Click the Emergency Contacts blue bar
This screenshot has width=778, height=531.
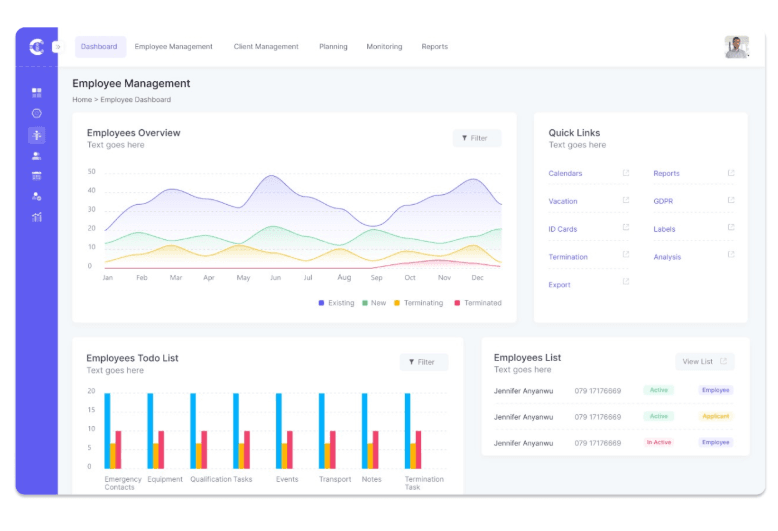point(107,431)
